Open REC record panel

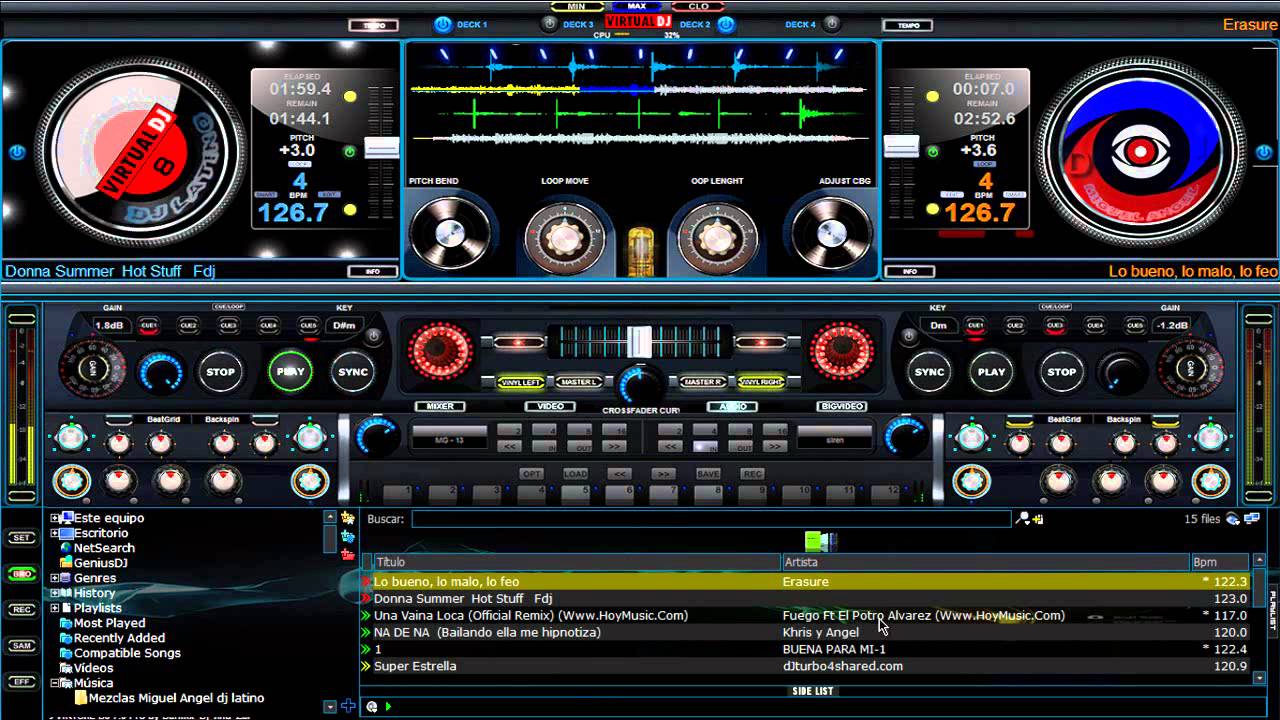click(x=21, y=609)
